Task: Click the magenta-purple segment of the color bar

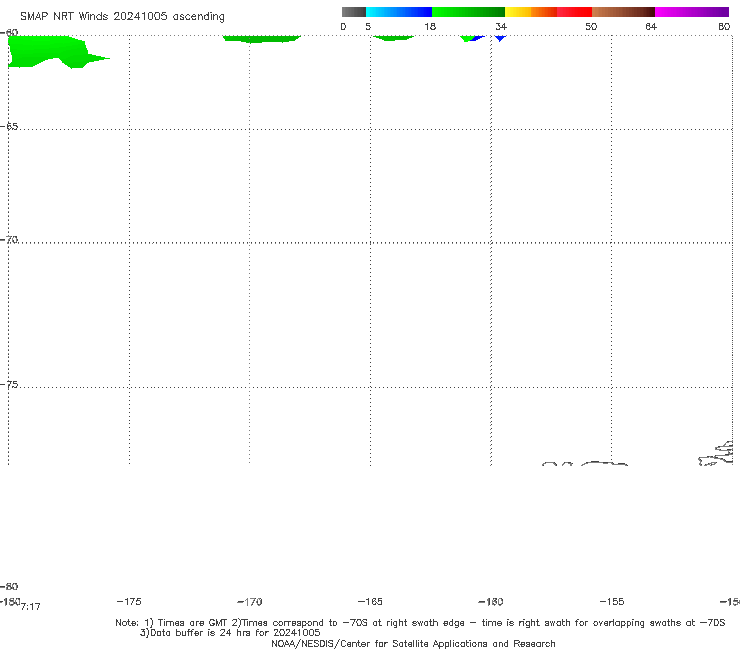Action: [x=692, y=12]
